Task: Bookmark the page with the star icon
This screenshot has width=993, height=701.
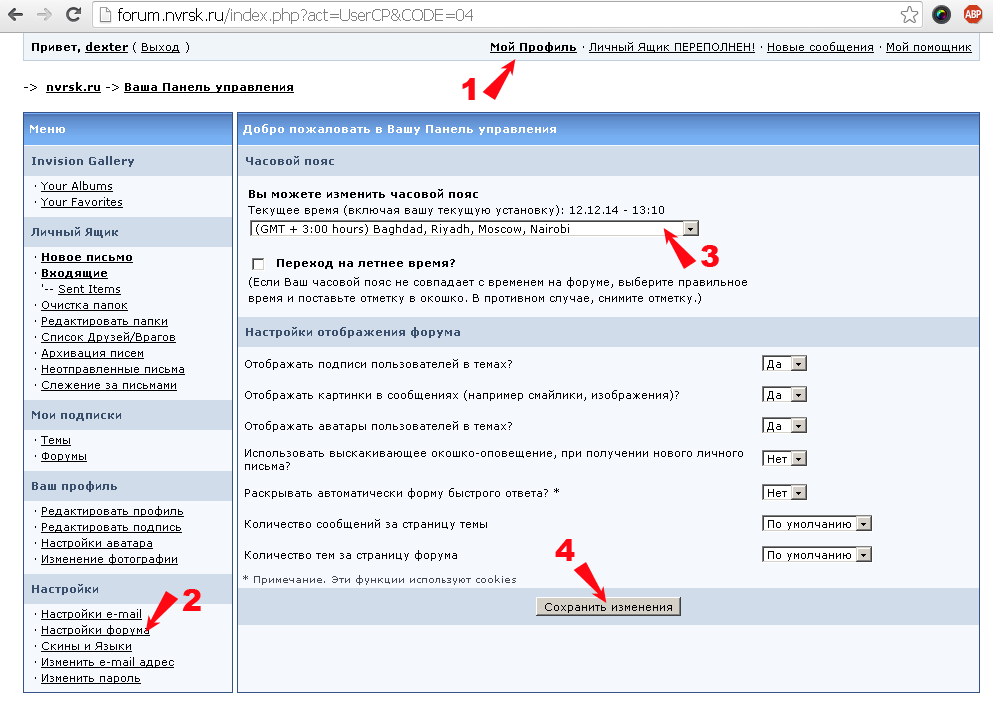Action: point(909,14)
